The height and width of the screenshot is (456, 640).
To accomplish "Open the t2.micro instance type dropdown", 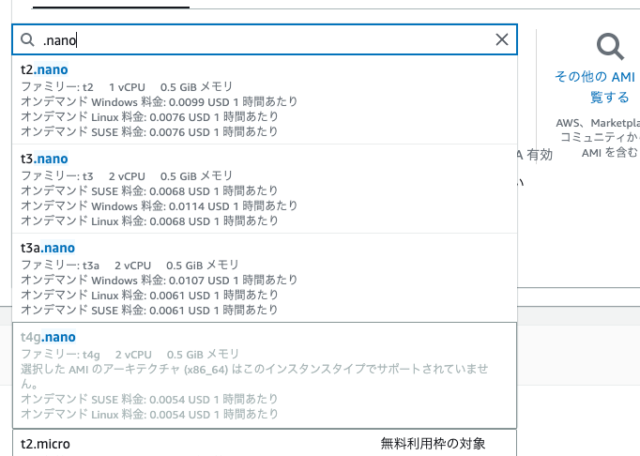I will [264, 443].
